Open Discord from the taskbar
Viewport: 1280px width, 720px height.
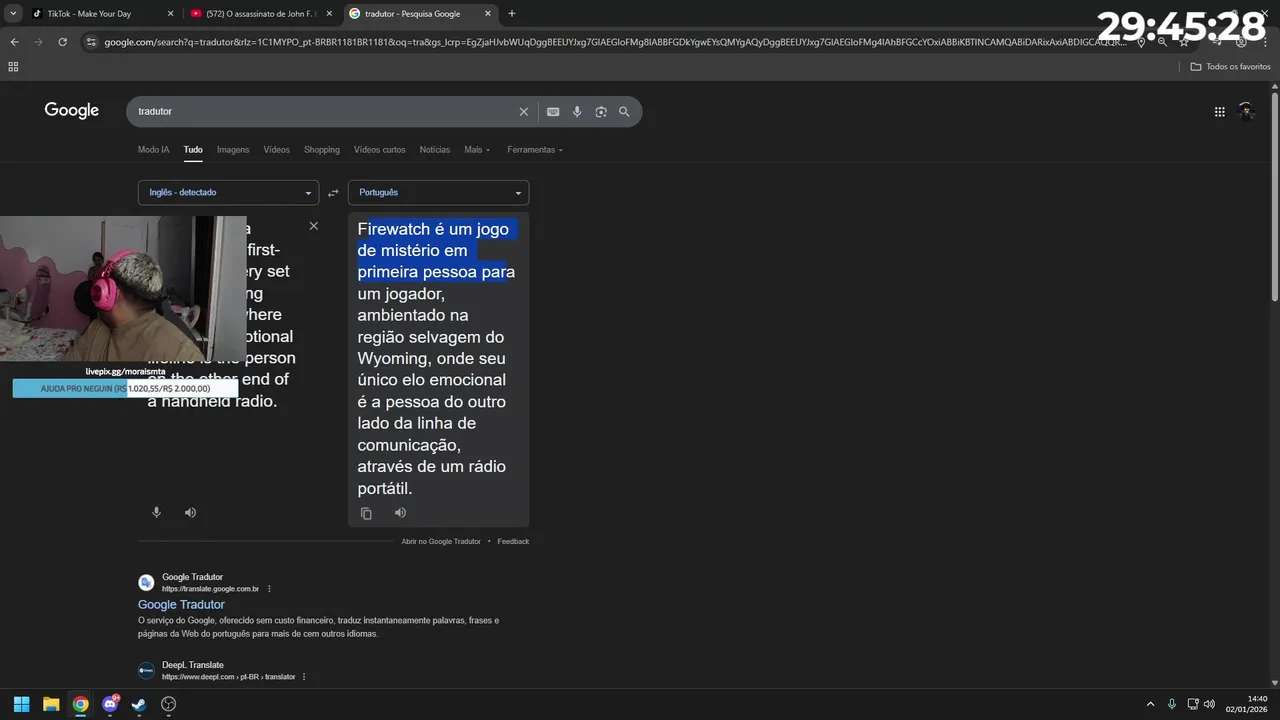110,704
